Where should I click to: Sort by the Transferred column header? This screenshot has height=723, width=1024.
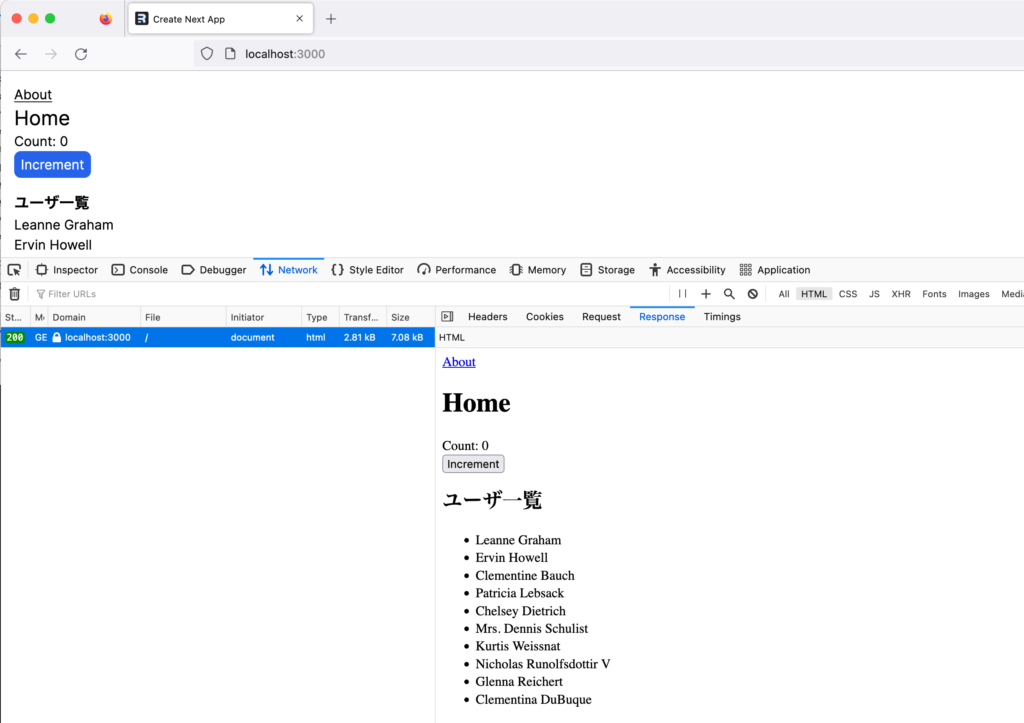pos(363,317)
